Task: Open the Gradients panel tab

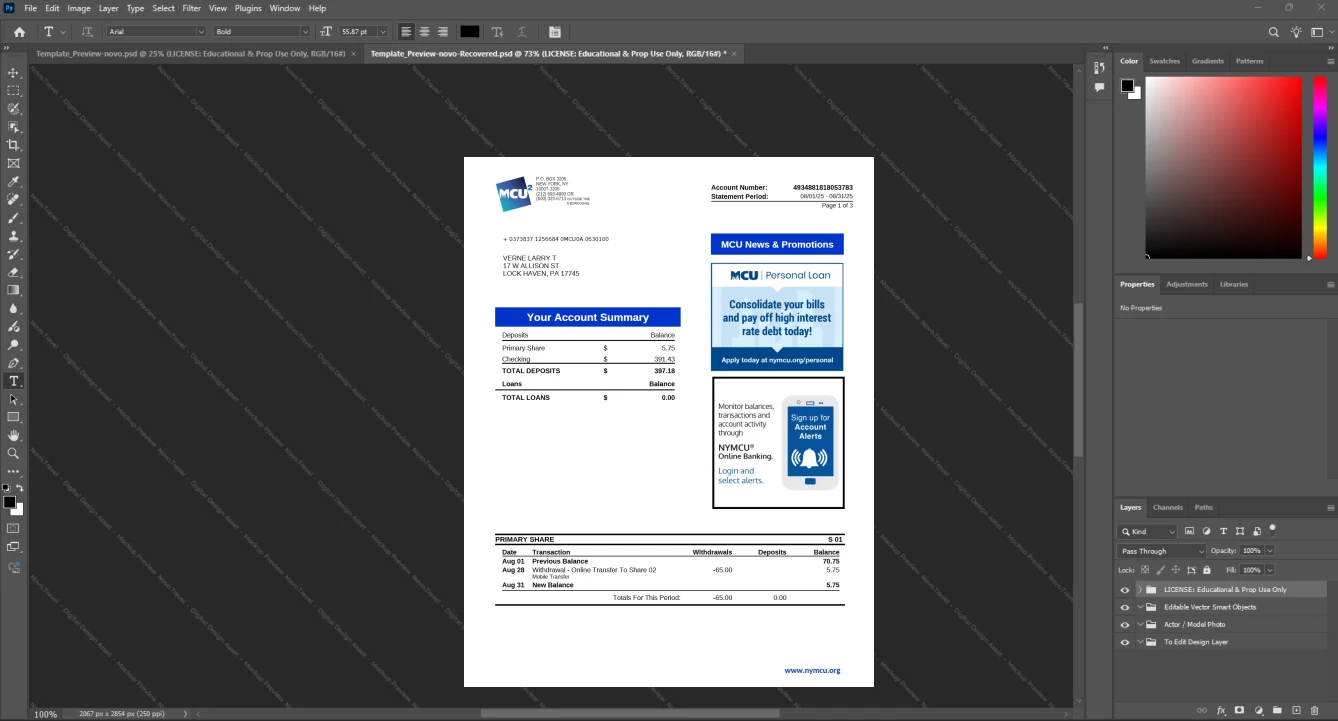Action: pyautogui.click(x=1207, y=61)
